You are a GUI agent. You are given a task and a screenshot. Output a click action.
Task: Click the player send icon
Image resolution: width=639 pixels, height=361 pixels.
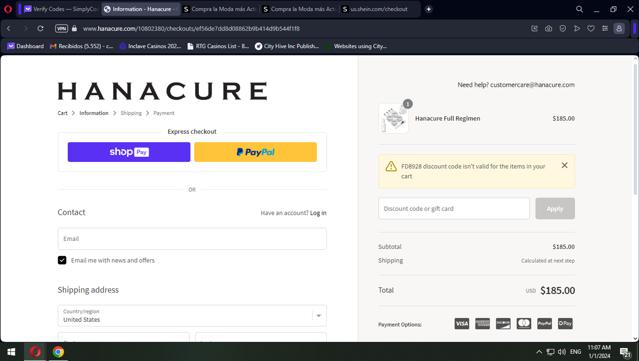(577, 29)
